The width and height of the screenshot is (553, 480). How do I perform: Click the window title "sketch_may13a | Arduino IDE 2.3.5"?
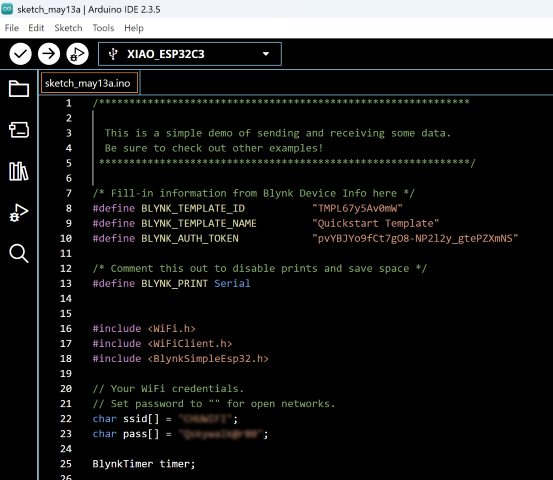pos(89,10)
